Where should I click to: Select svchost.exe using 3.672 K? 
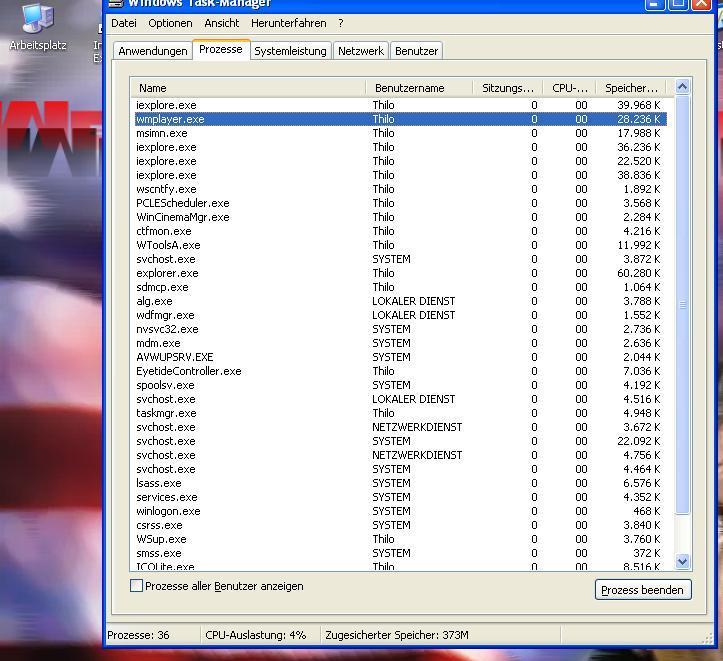point(400,427)
